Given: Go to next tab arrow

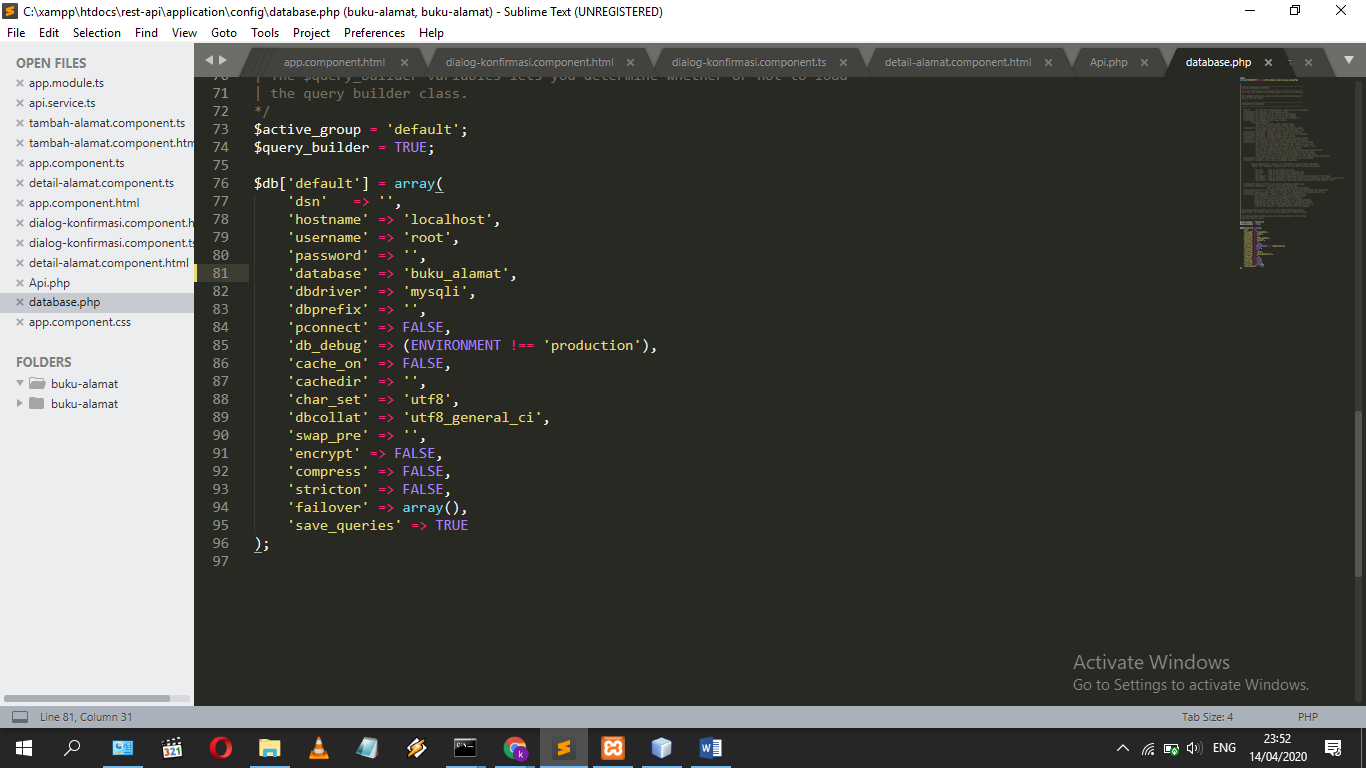Looking at the screenshot, I should (x=221, y=61).
